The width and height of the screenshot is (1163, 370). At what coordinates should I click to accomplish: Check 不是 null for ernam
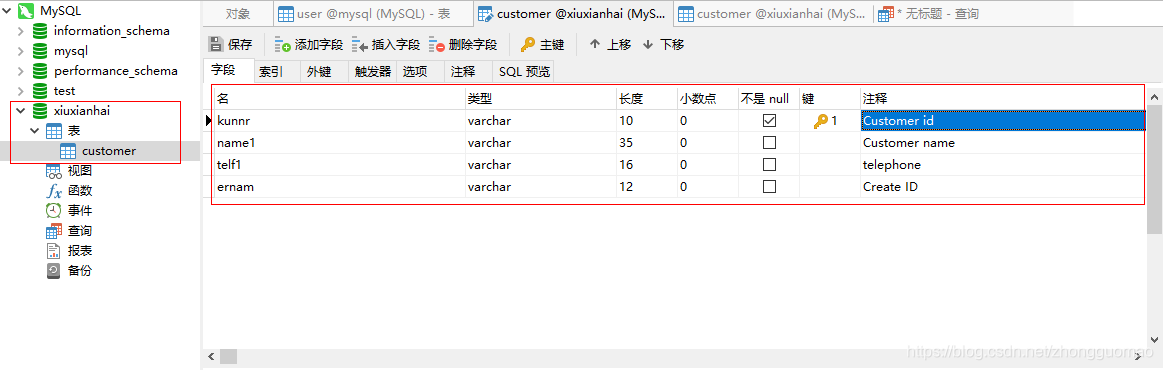coord(769,187)
